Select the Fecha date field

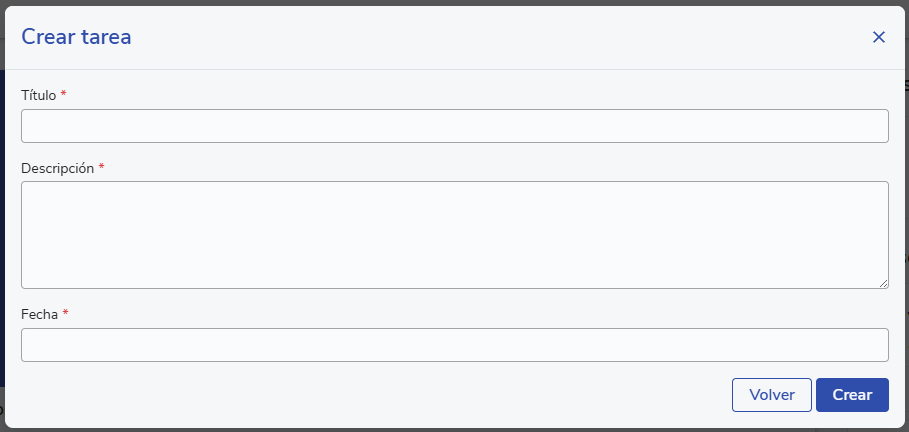pyautogui.click(x=454, y=345)
